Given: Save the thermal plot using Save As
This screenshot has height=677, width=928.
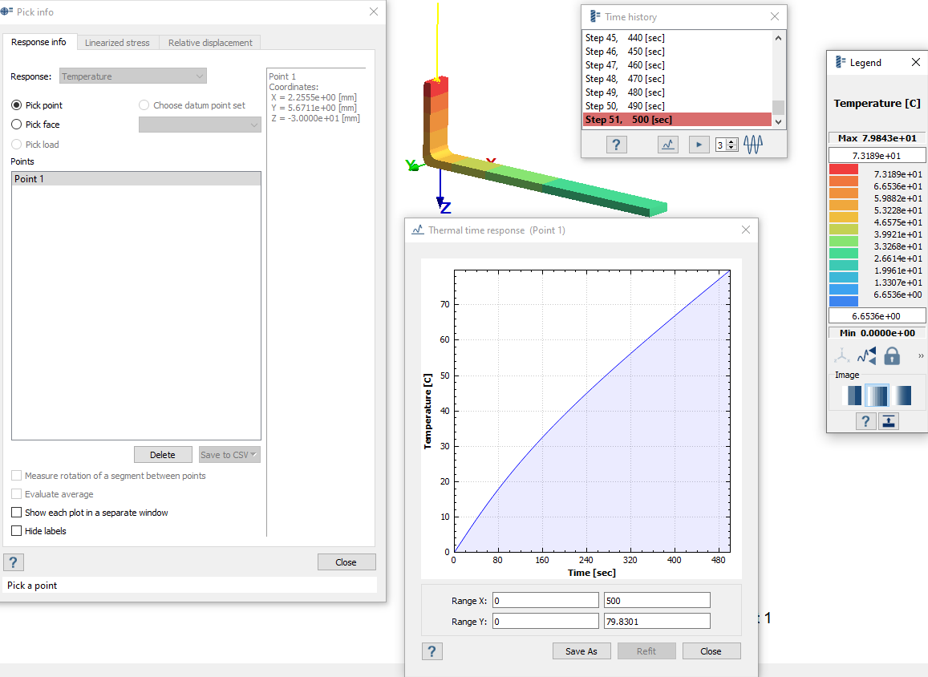Looking at the screenshot, I should (x=581, y=650).
